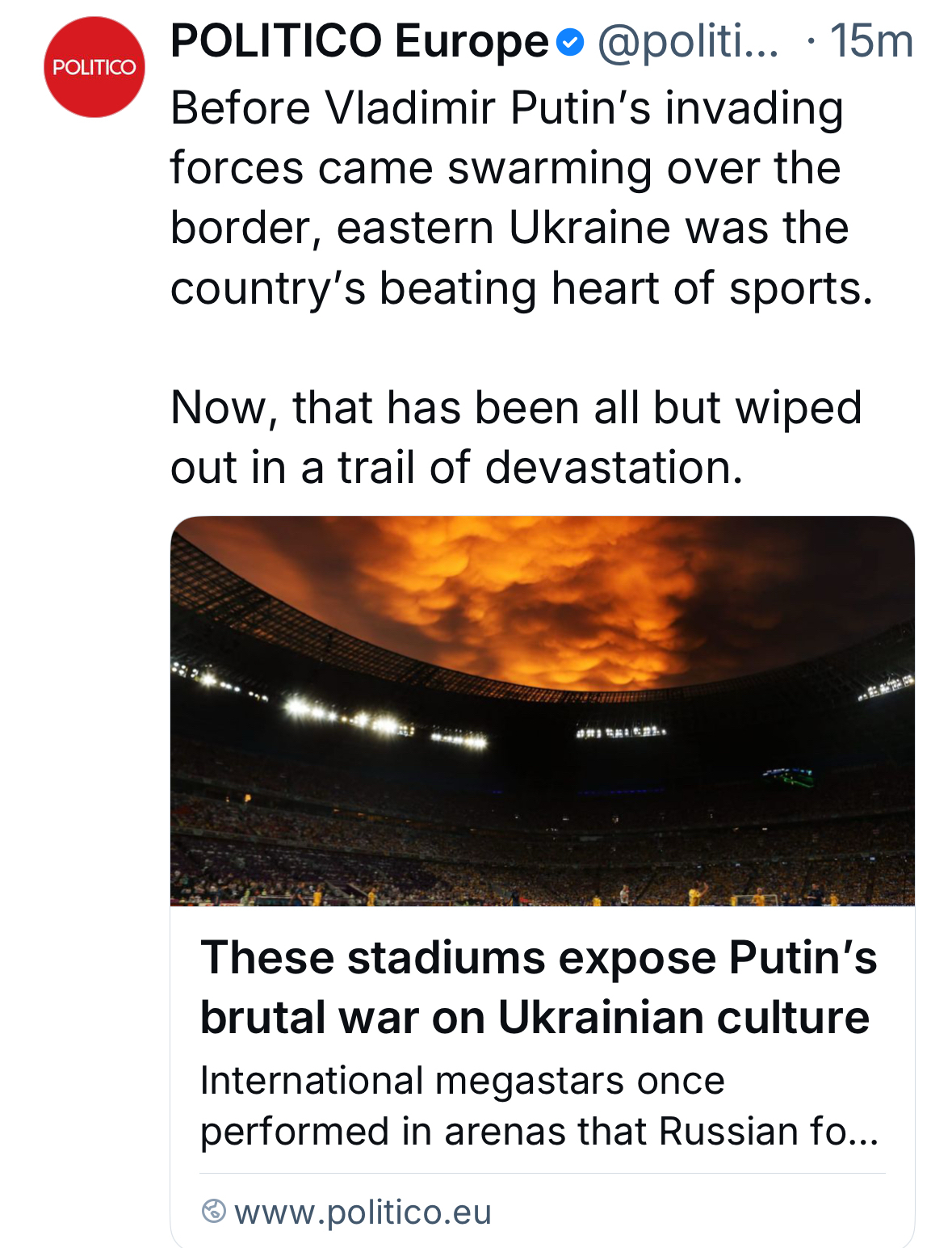Click tweet line "border, eastern Ukraine was the"
952x1248 pixels.
[x=509, y=228]
